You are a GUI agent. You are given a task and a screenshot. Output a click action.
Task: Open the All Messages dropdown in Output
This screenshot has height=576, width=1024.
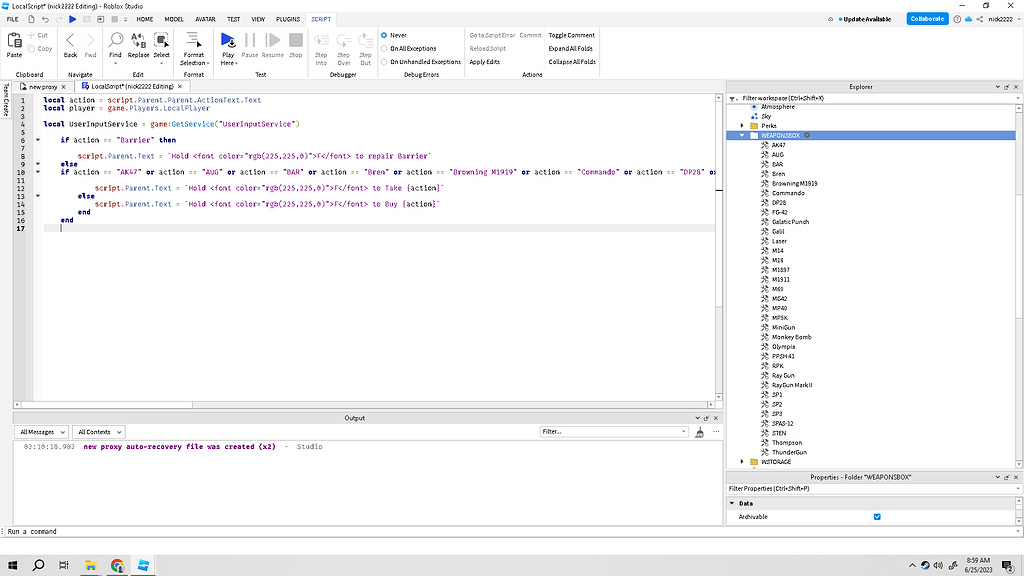[41, 431]
